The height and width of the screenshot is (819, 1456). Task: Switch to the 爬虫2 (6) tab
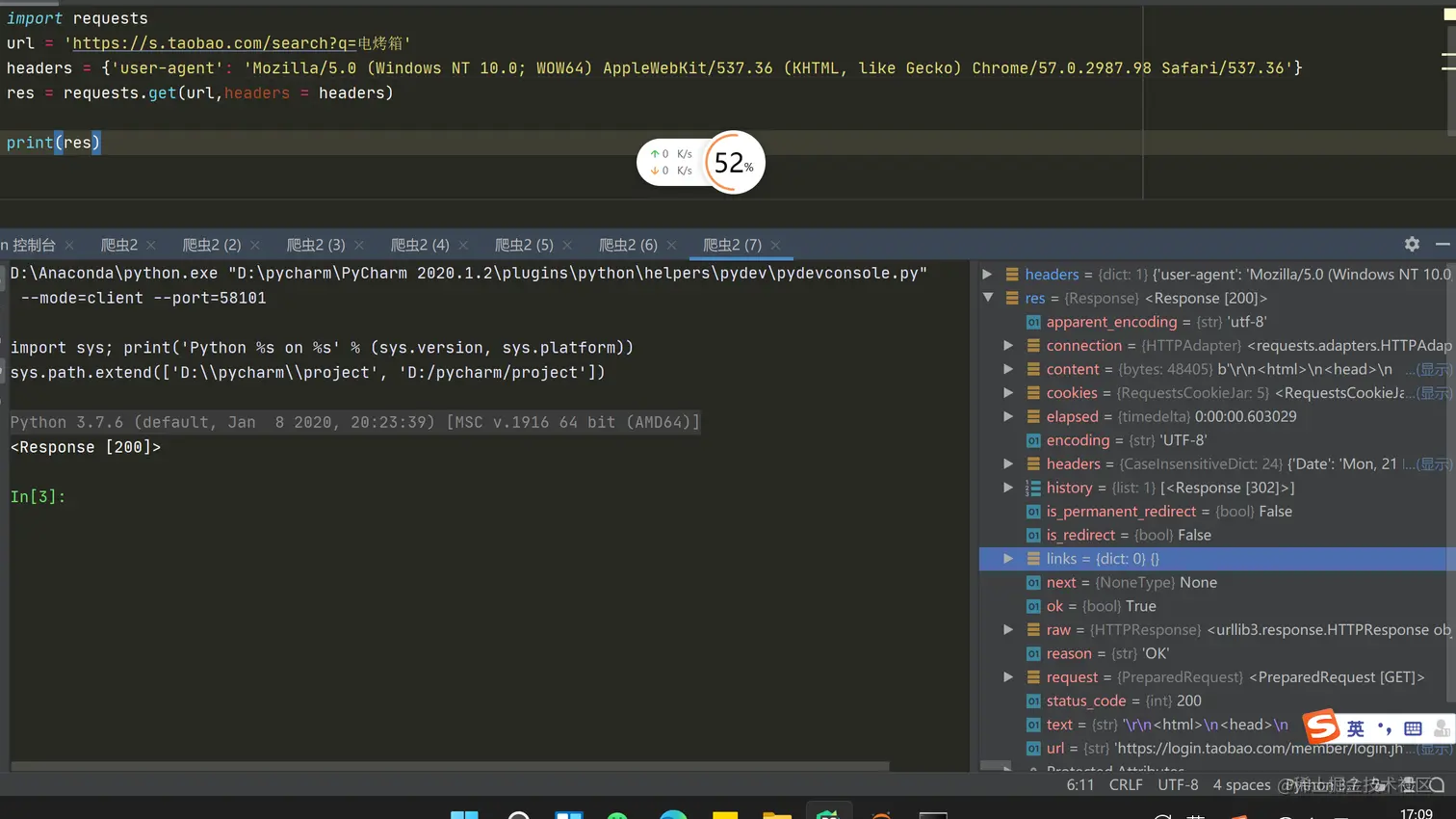point(628,245)
